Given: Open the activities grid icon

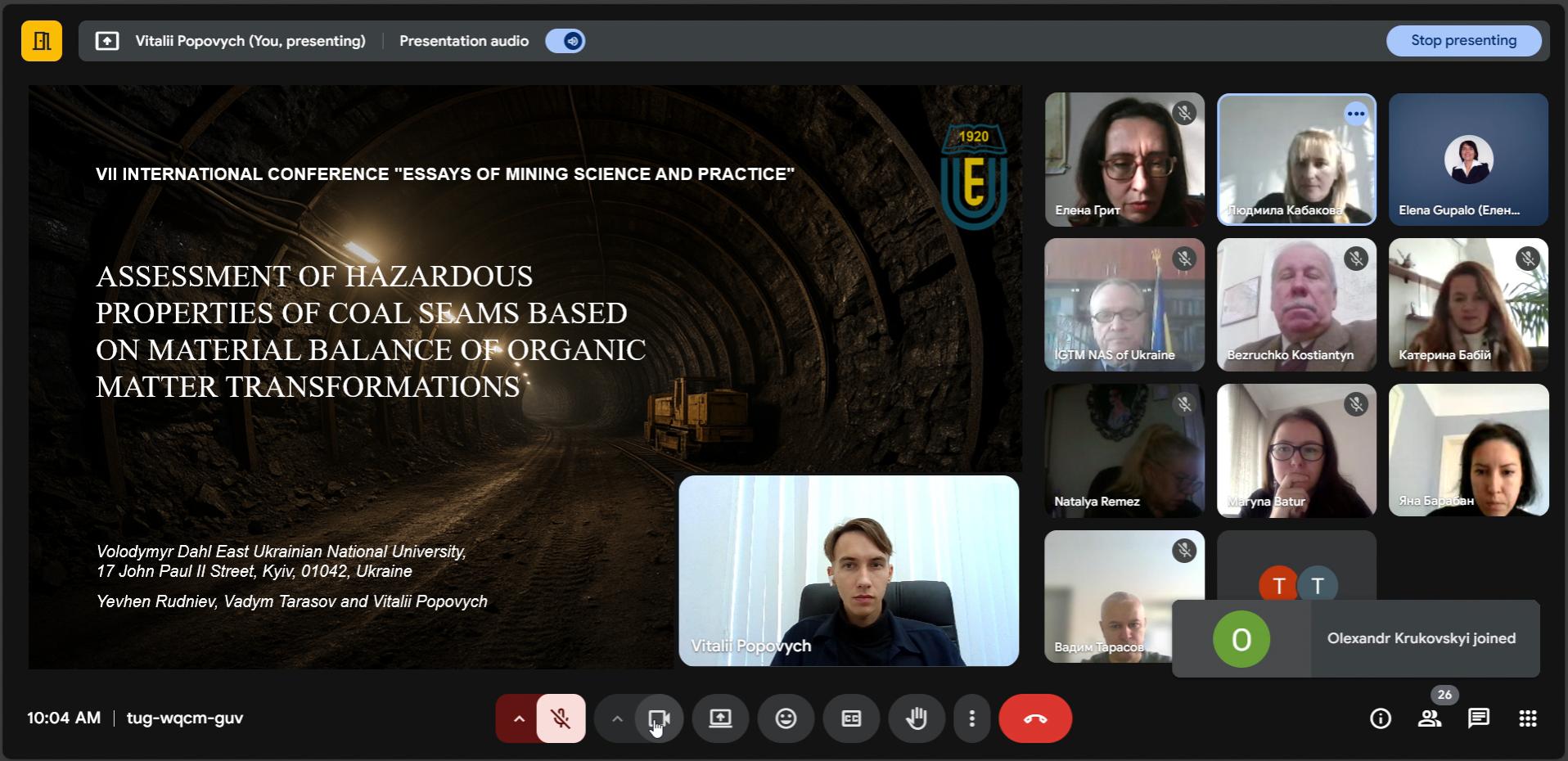Looking at the screenshot, I should (x=1527, y=718).
